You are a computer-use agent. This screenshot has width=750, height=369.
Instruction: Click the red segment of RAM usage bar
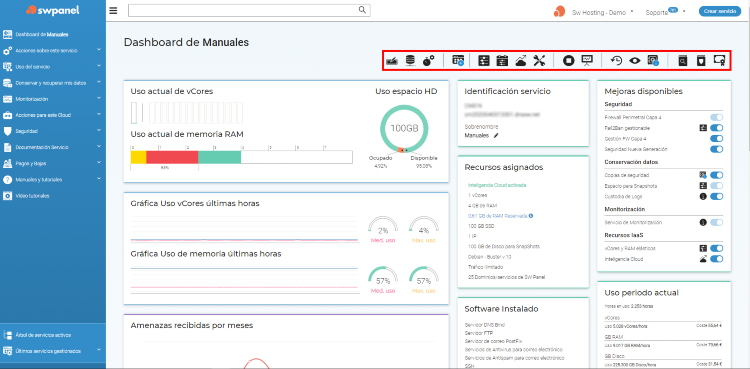[x=172, y=157]
